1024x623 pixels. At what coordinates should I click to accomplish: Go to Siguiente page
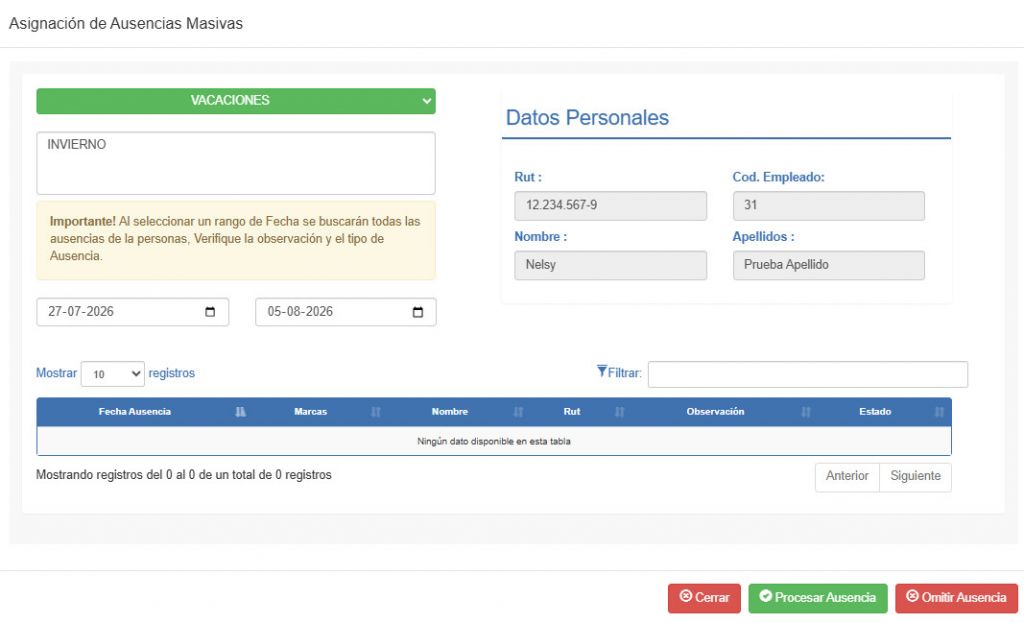(915, 477)
